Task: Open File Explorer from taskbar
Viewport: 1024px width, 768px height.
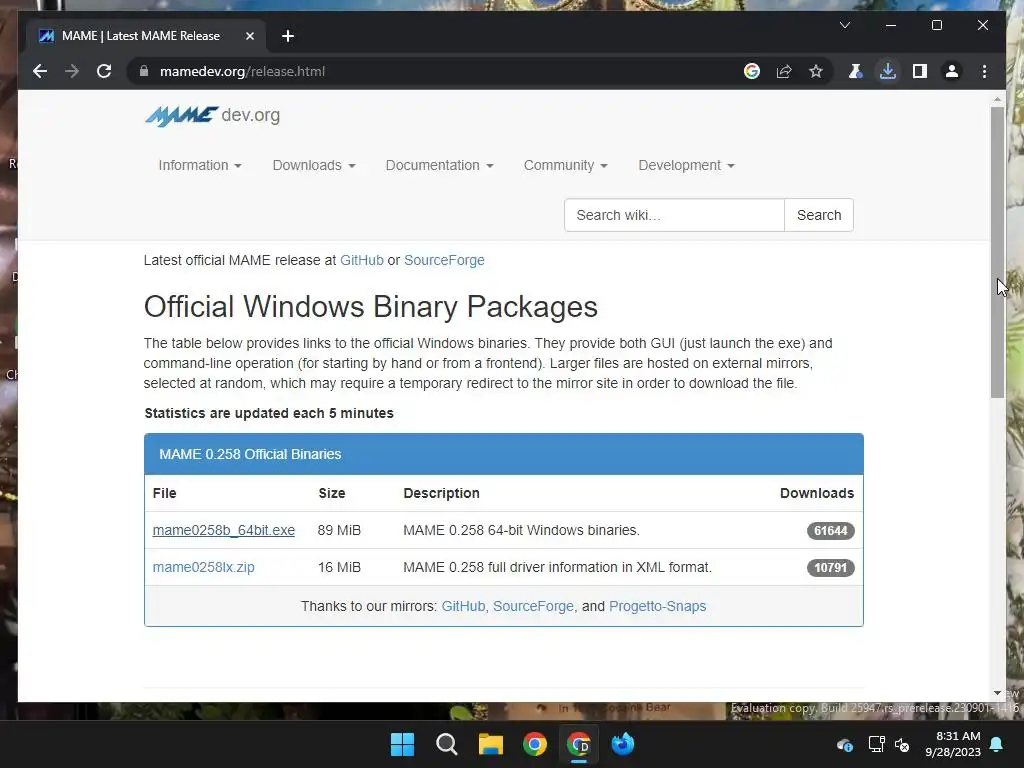Action: (490, 744)
